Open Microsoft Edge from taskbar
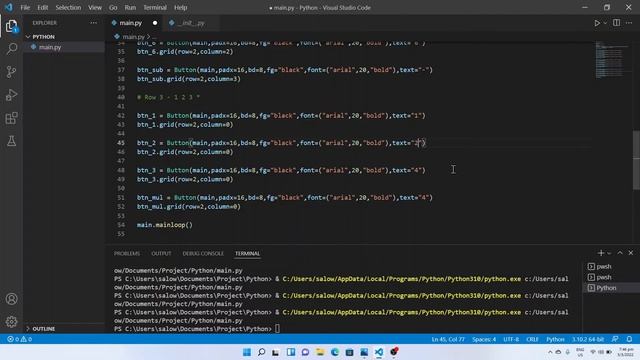 click(335, 352)
